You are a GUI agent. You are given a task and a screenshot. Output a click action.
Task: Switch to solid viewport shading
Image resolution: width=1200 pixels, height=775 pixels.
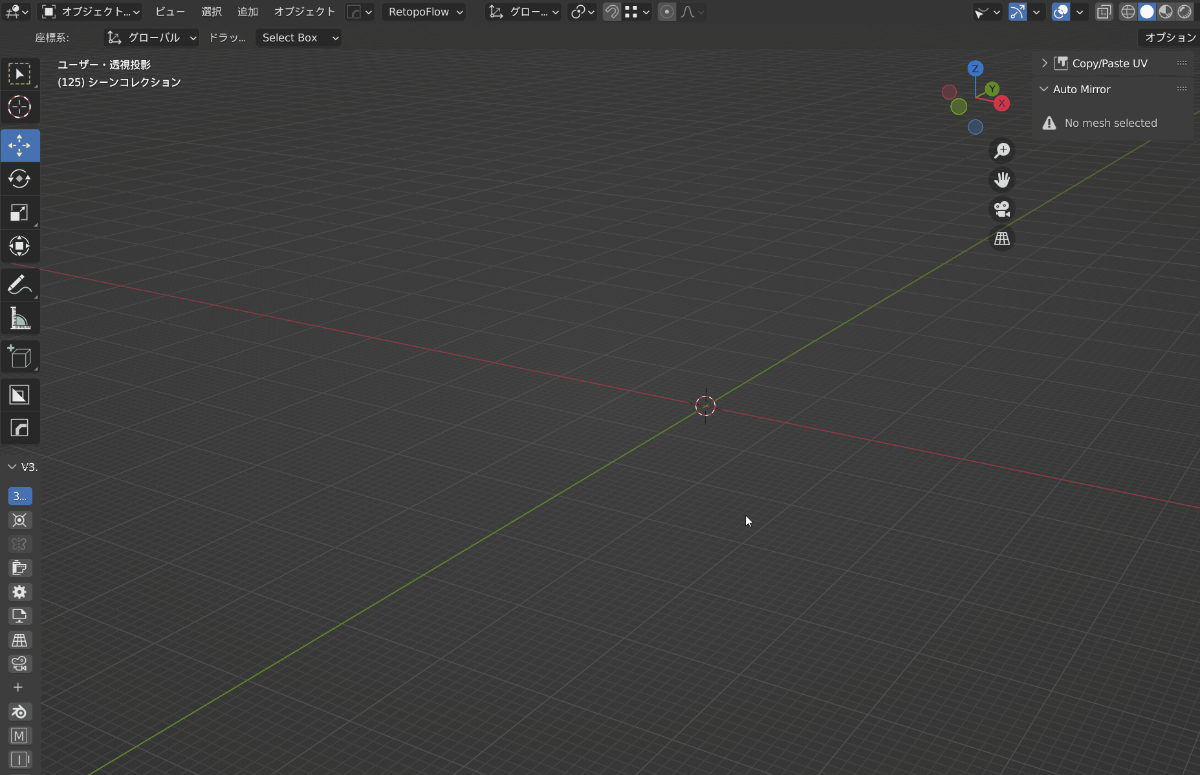(x=1147, y=12)
